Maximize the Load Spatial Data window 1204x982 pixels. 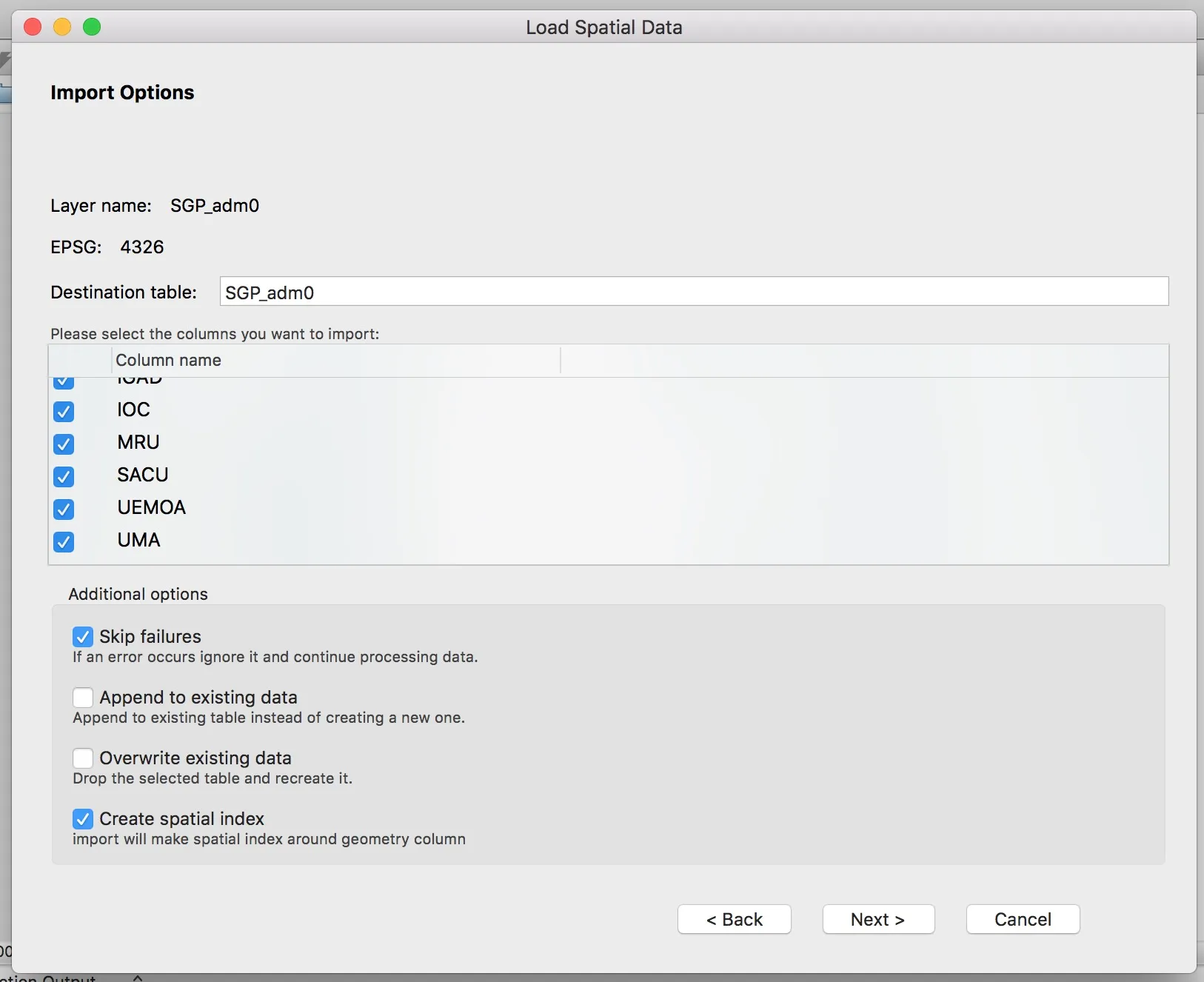(92, 27)
